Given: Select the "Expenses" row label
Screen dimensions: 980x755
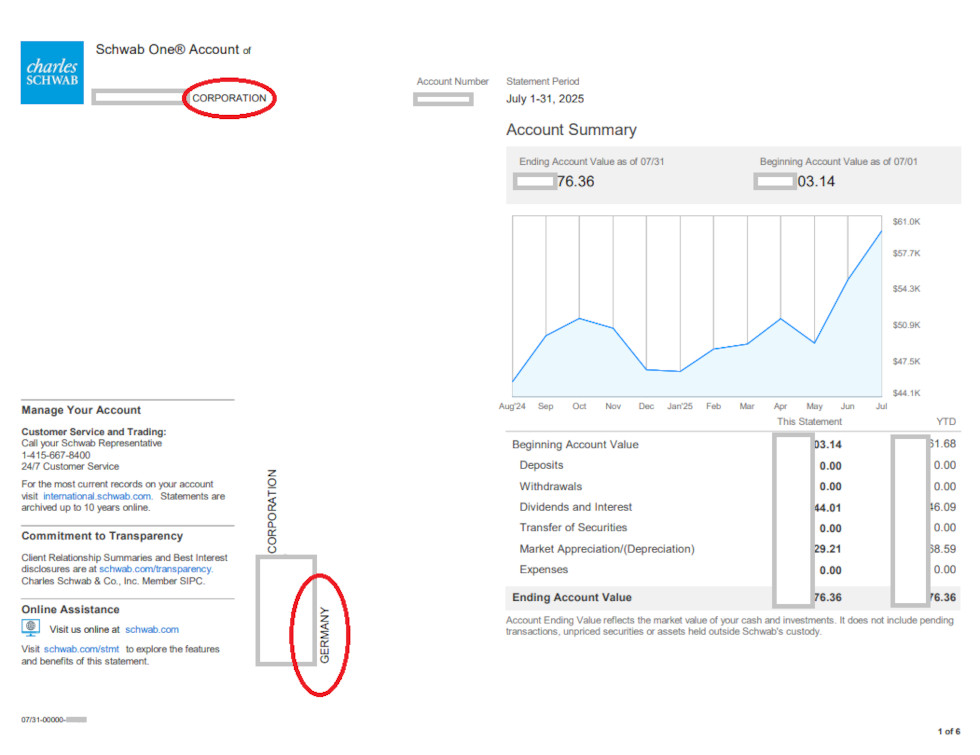Looking at the screenshot, I should point(544,569).
